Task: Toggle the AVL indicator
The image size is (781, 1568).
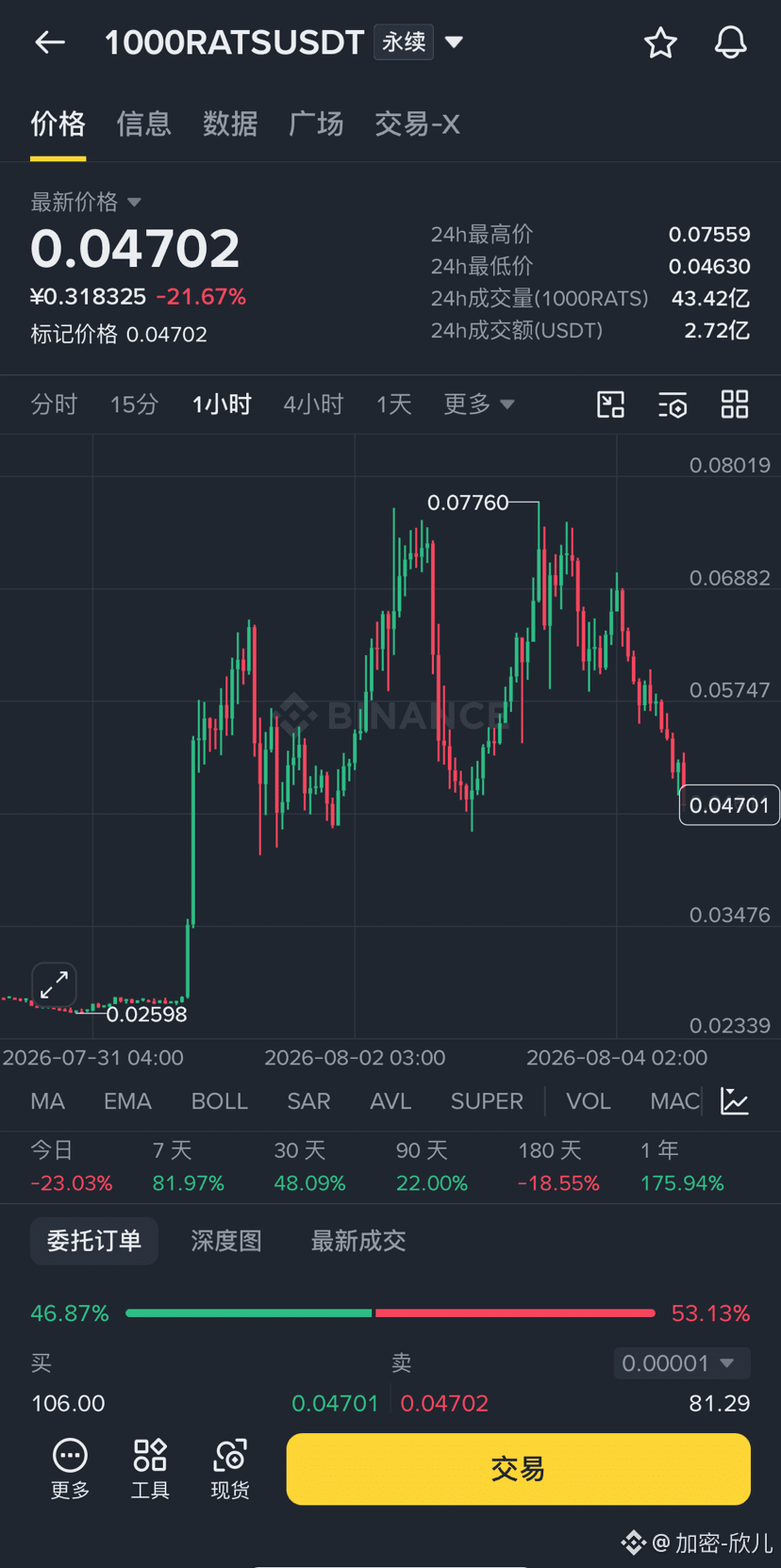Action: click(x=390, y=1101)
